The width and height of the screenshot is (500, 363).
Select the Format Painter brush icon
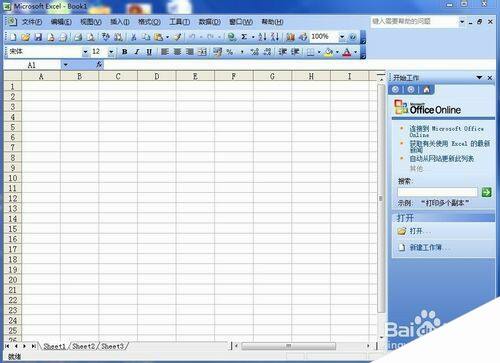tap(178, 37)
